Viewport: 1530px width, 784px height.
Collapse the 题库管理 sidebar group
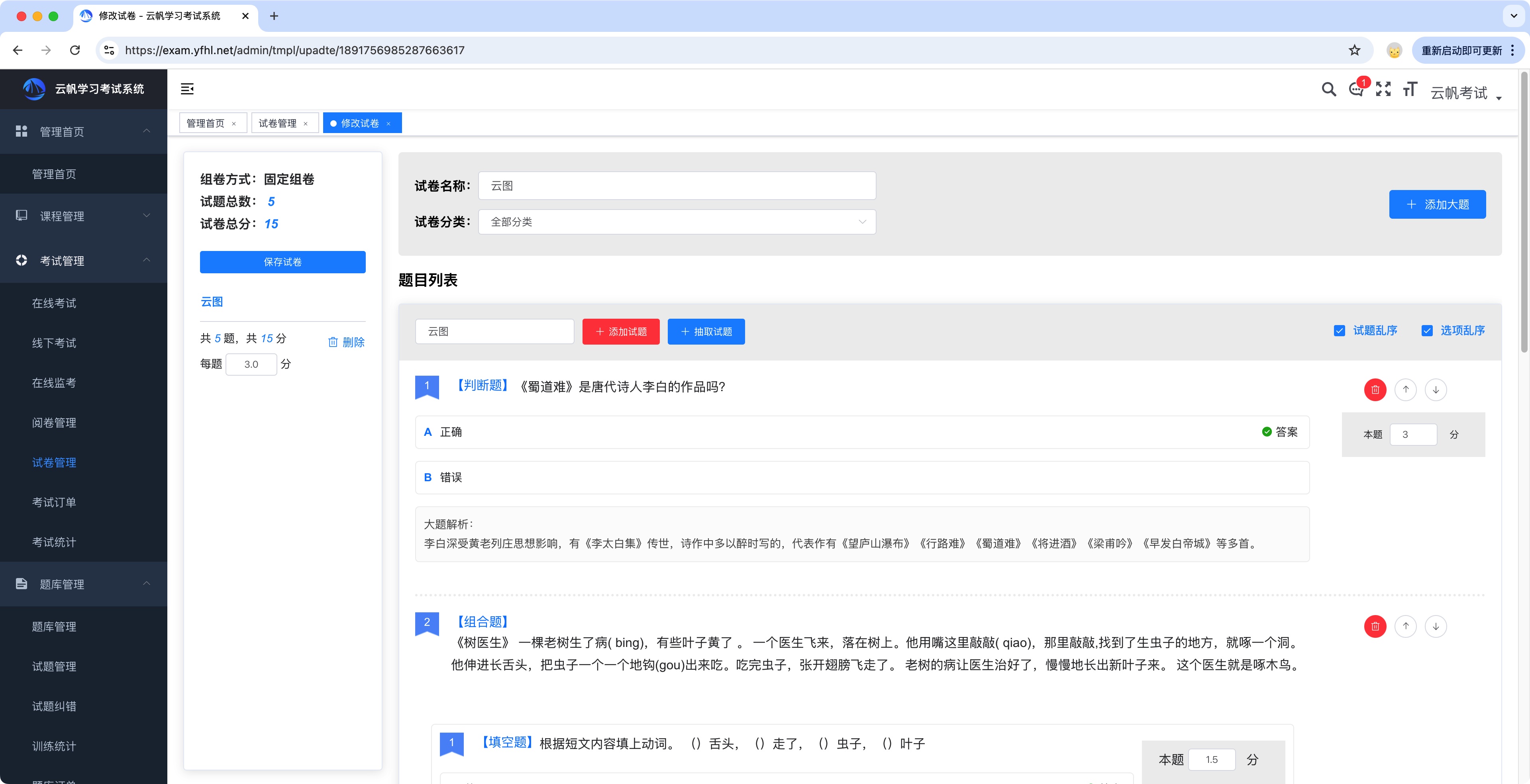84,584
